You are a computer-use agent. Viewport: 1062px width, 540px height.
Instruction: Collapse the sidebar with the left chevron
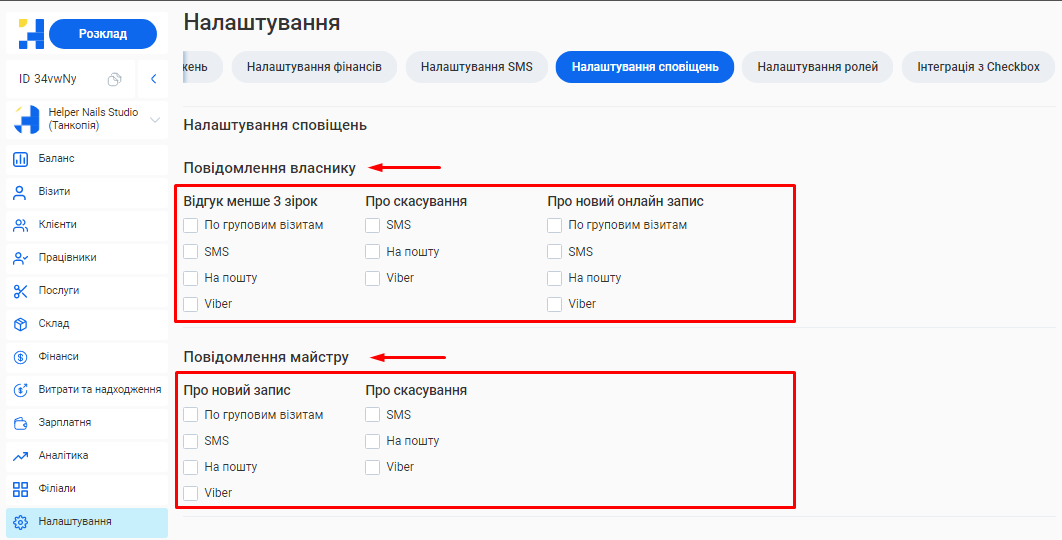coord(153,79)
